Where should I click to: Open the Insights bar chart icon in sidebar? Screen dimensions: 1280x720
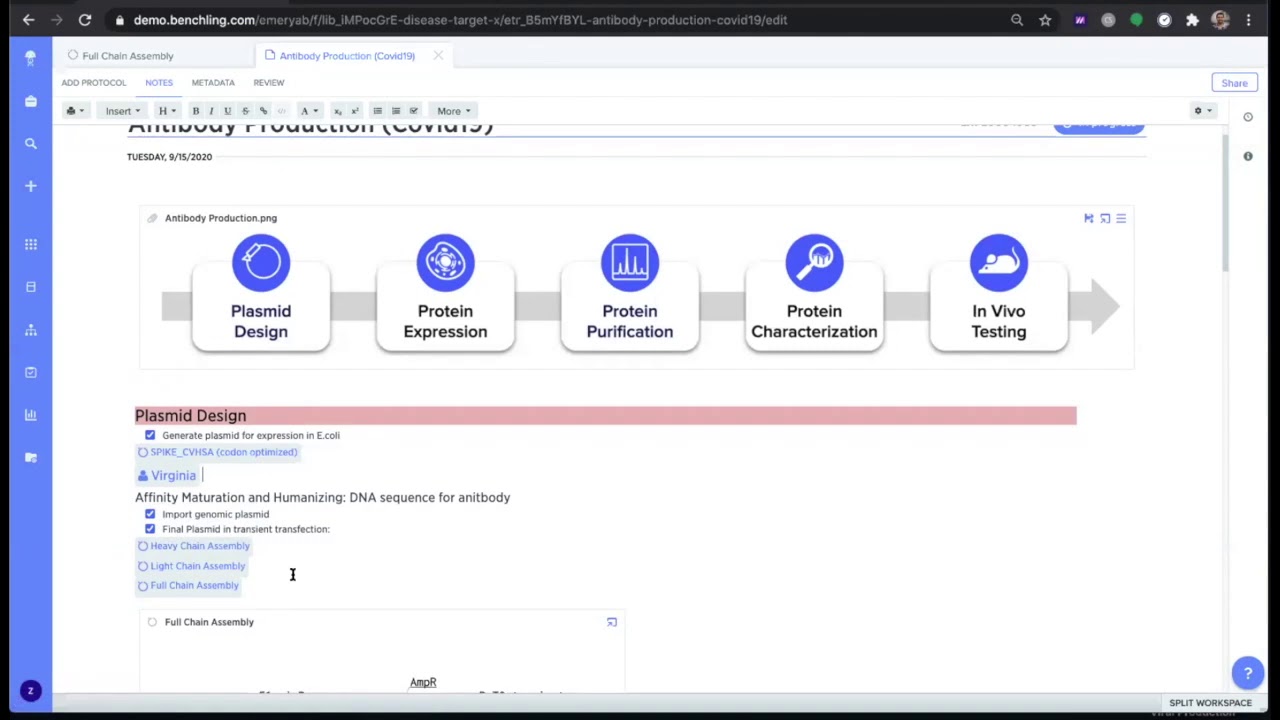[x=30, y=415]
